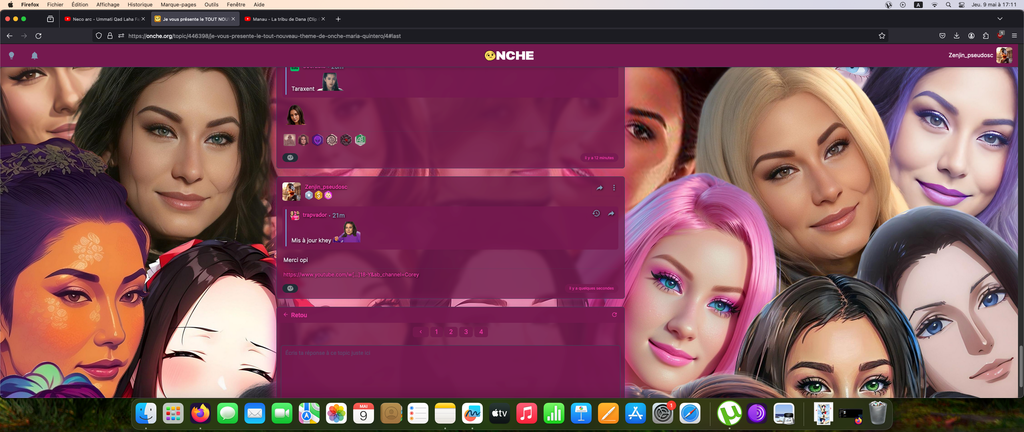Bookmark this page with the star icon
The image size is (1024, 432).
point(882,35)
